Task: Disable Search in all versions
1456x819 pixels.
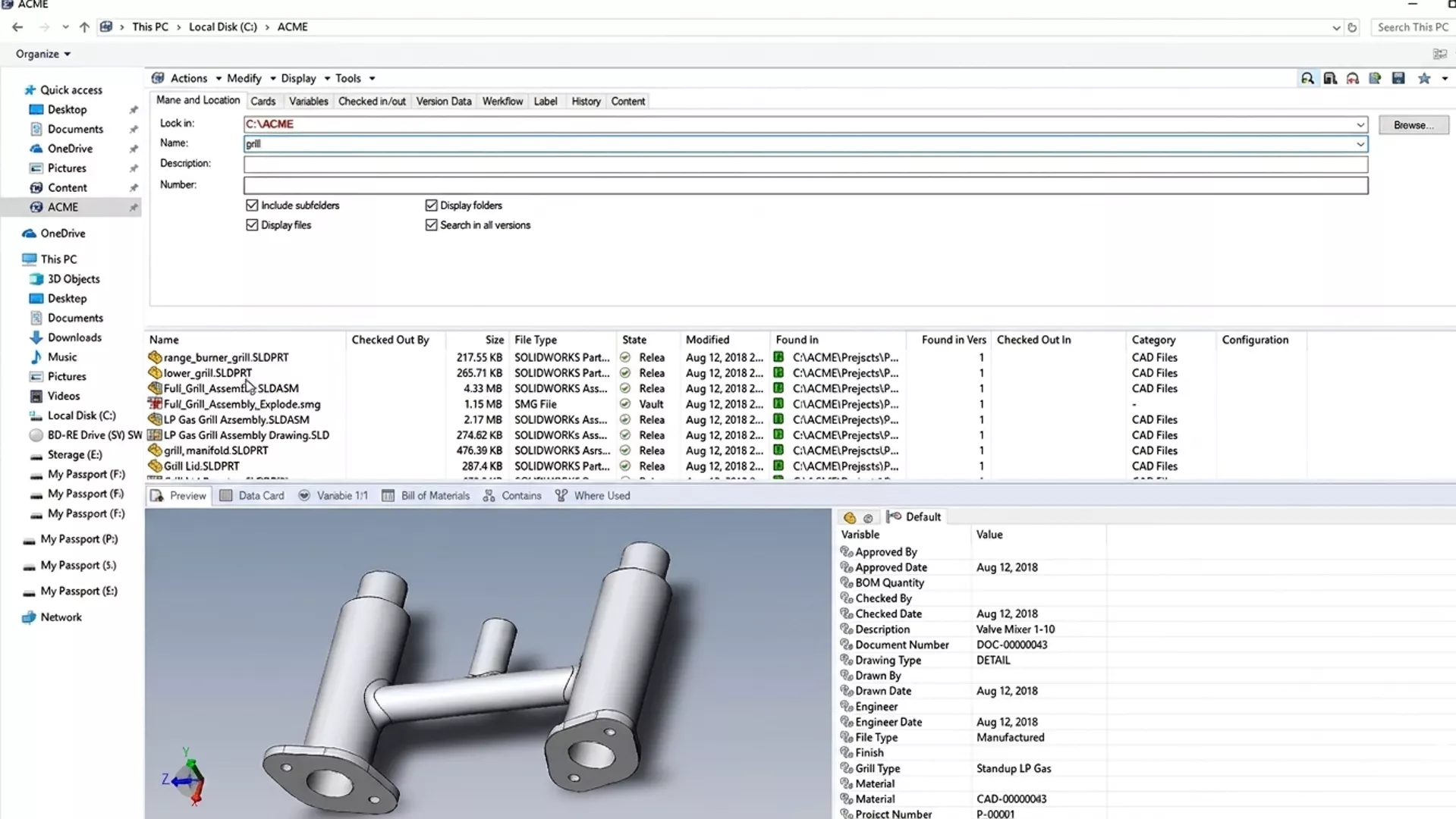Action: [x=432, y=224]
